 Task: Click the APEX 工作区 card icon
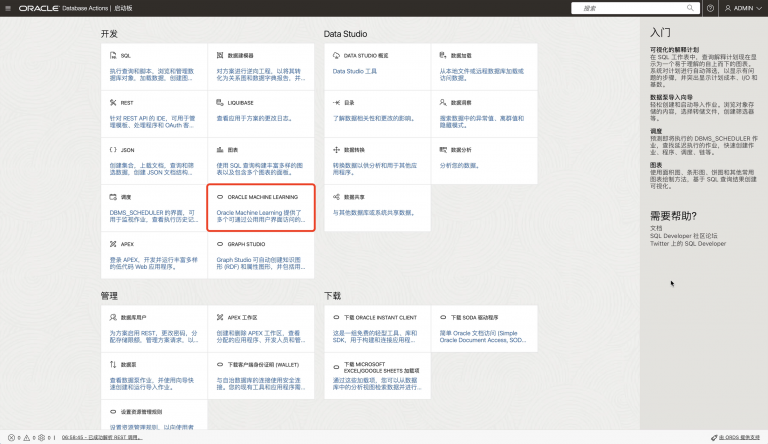point(220,317)
